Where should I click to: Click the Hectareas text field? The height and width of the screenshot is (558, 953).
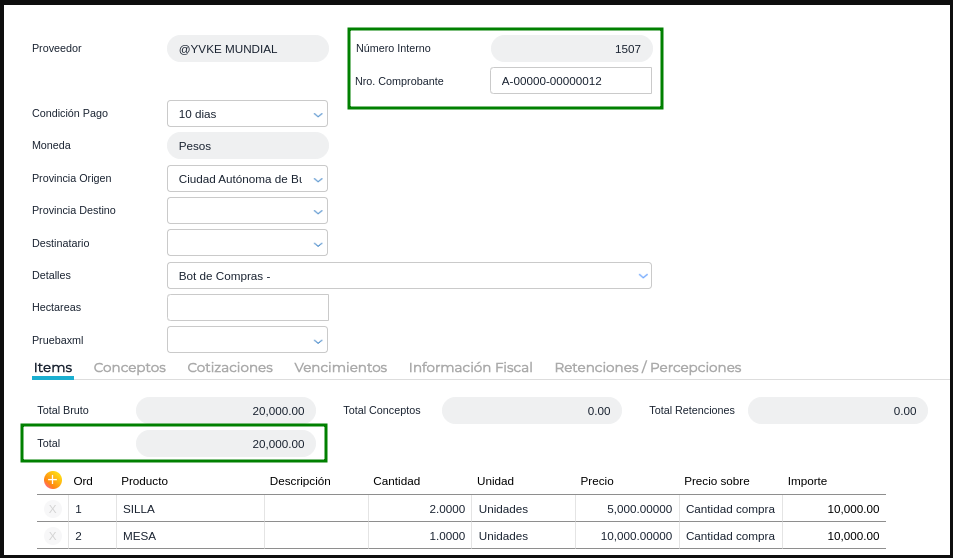[x=248, y=308]
